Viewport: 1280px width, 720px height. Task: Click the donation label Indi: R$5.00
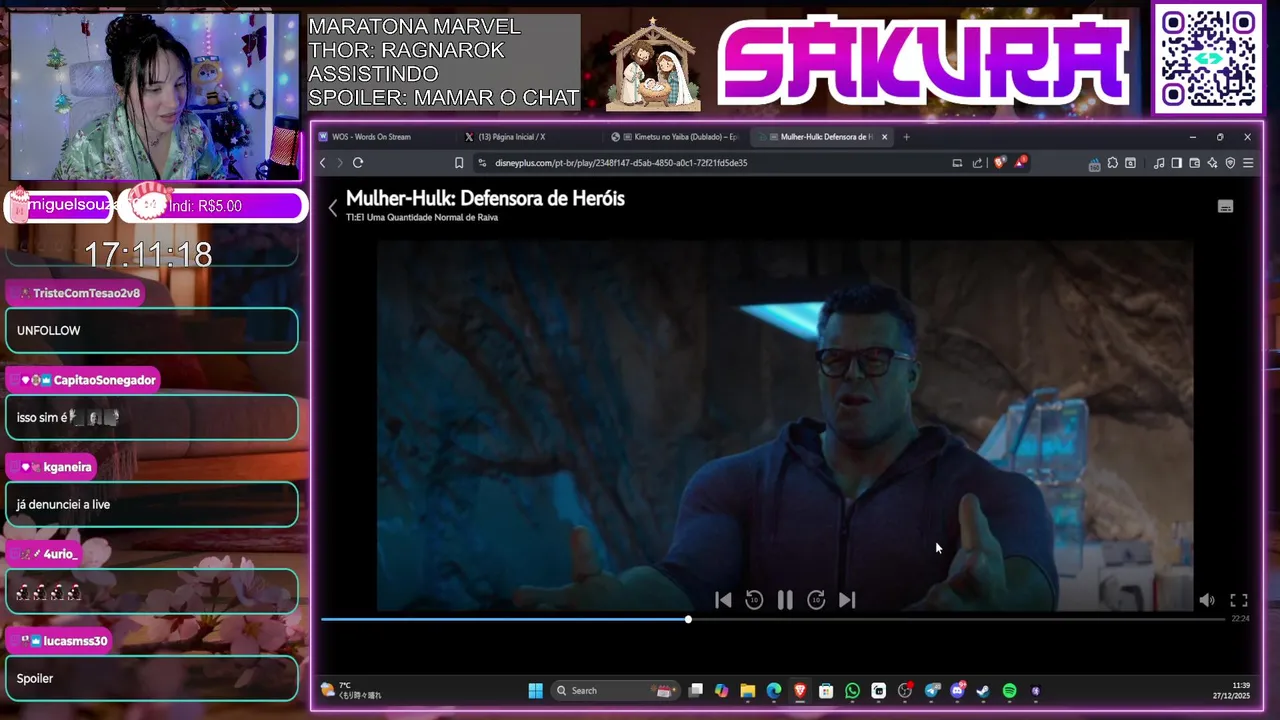pyautogui.click(x=205, y=206)
